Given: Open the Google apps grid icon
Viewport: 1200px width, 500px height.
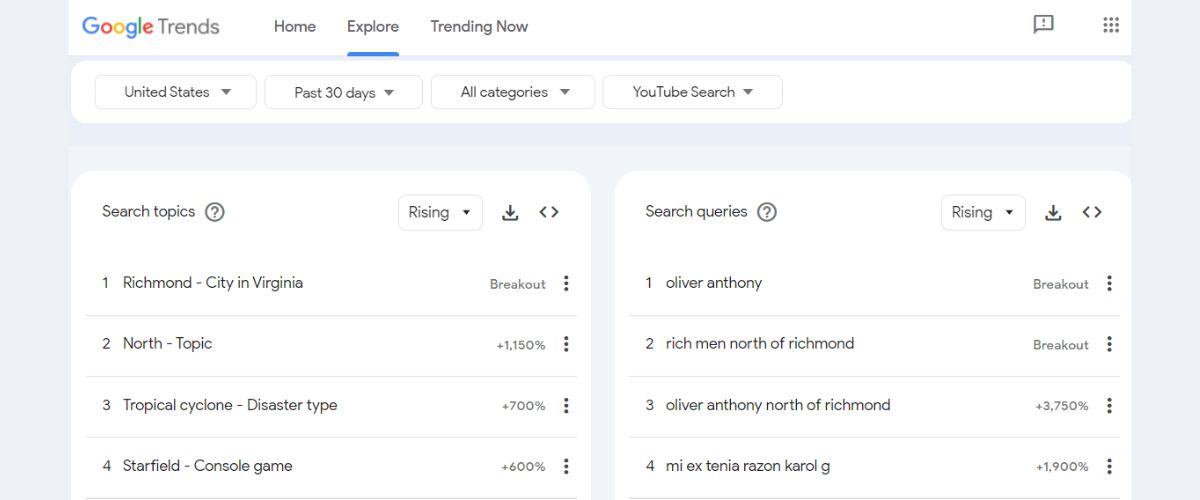Looking at the screenshot, I should pos(1111,25).
